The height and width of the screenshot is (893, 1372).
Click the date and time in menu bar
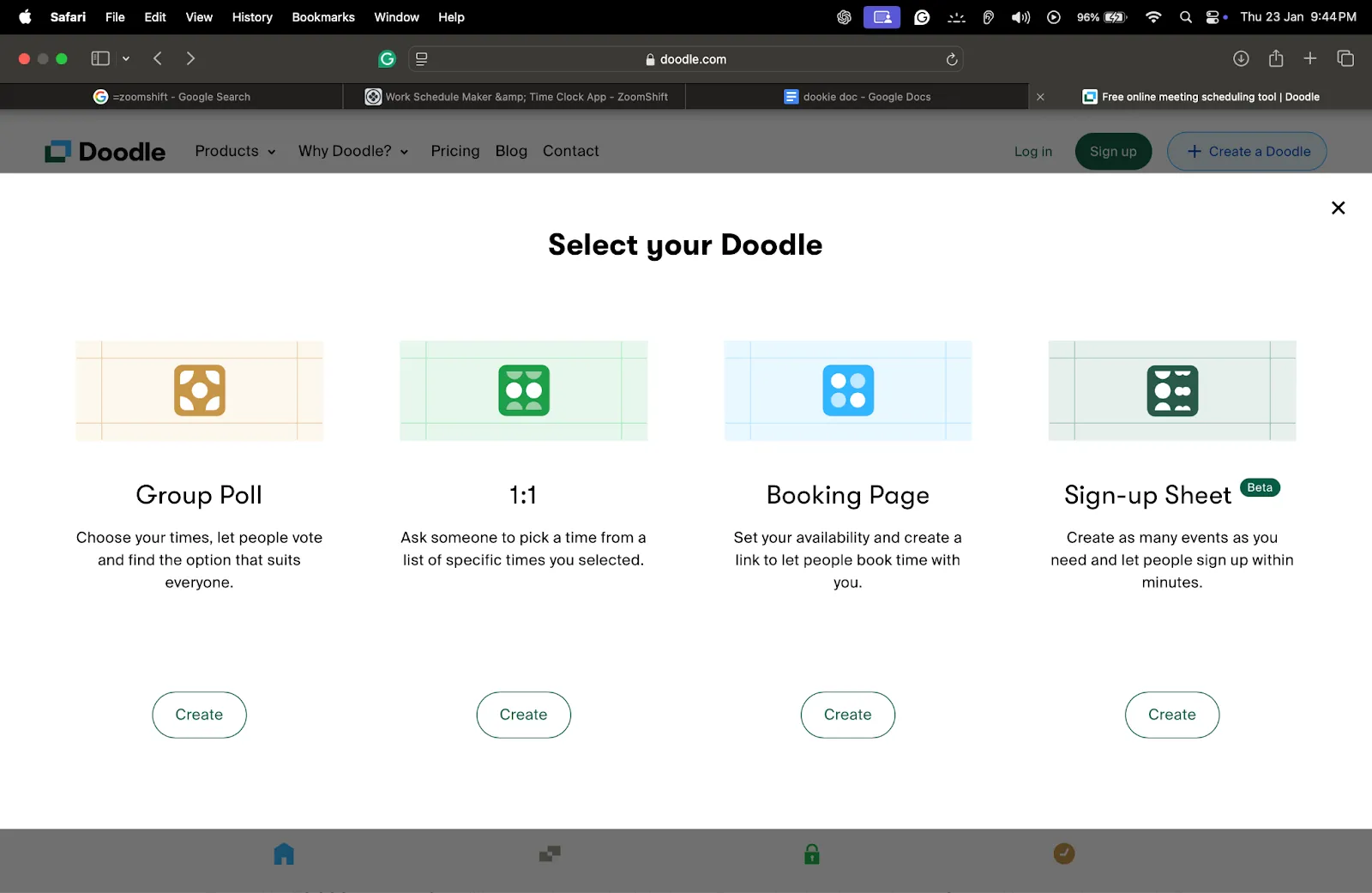1298,16
